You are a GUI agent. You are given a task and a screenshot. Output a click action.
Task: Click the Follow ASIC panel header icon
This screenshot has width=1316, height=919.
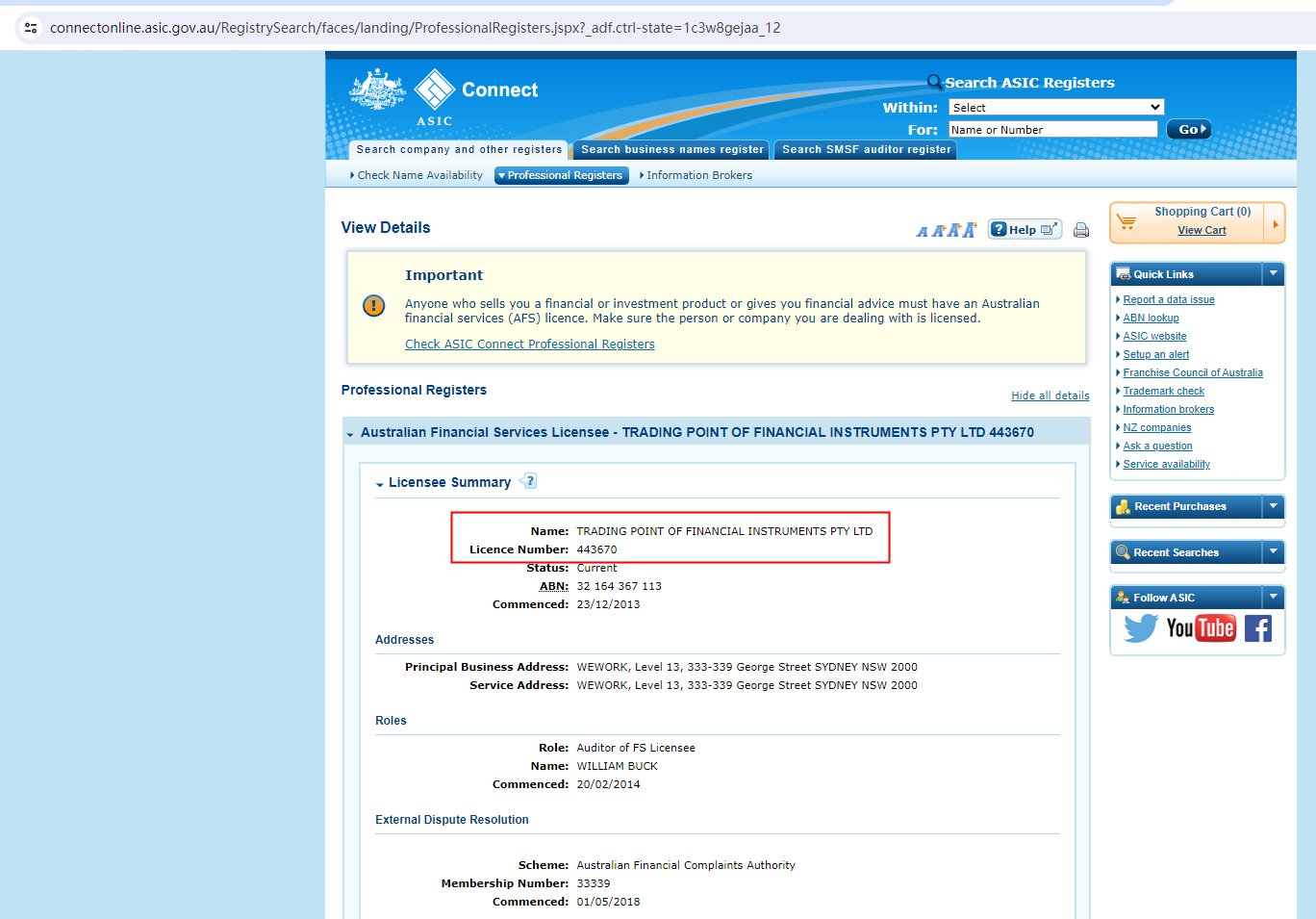[1123, 598]
